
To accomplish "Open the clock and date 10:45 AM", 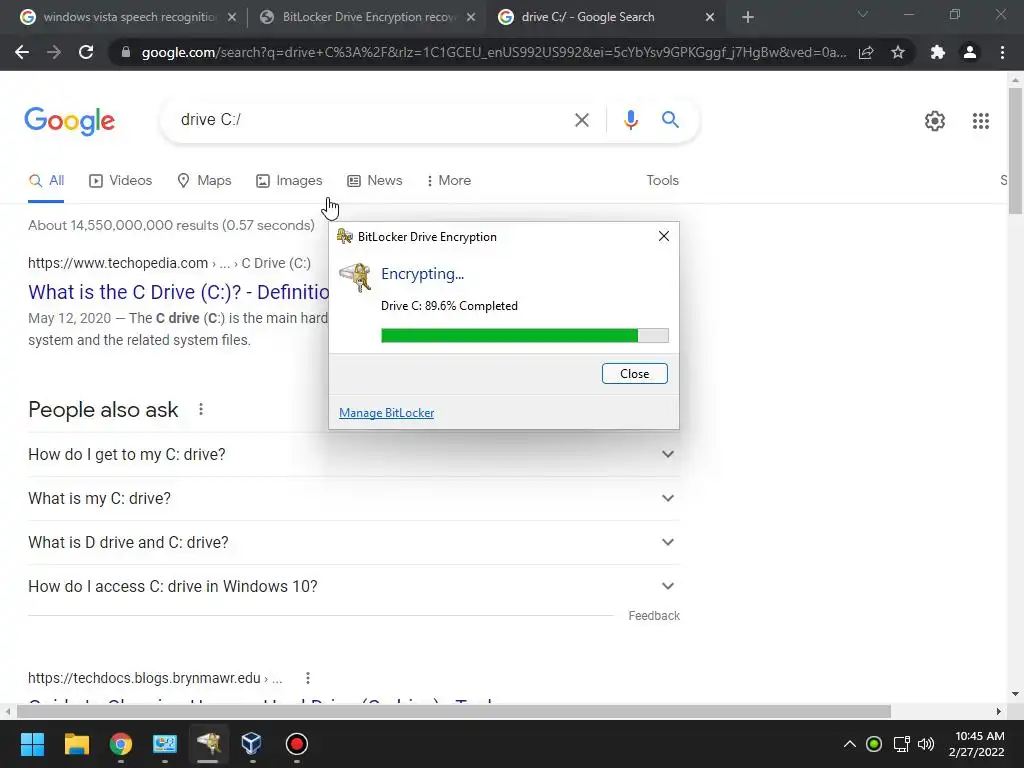I will click(x=977, y=744).
